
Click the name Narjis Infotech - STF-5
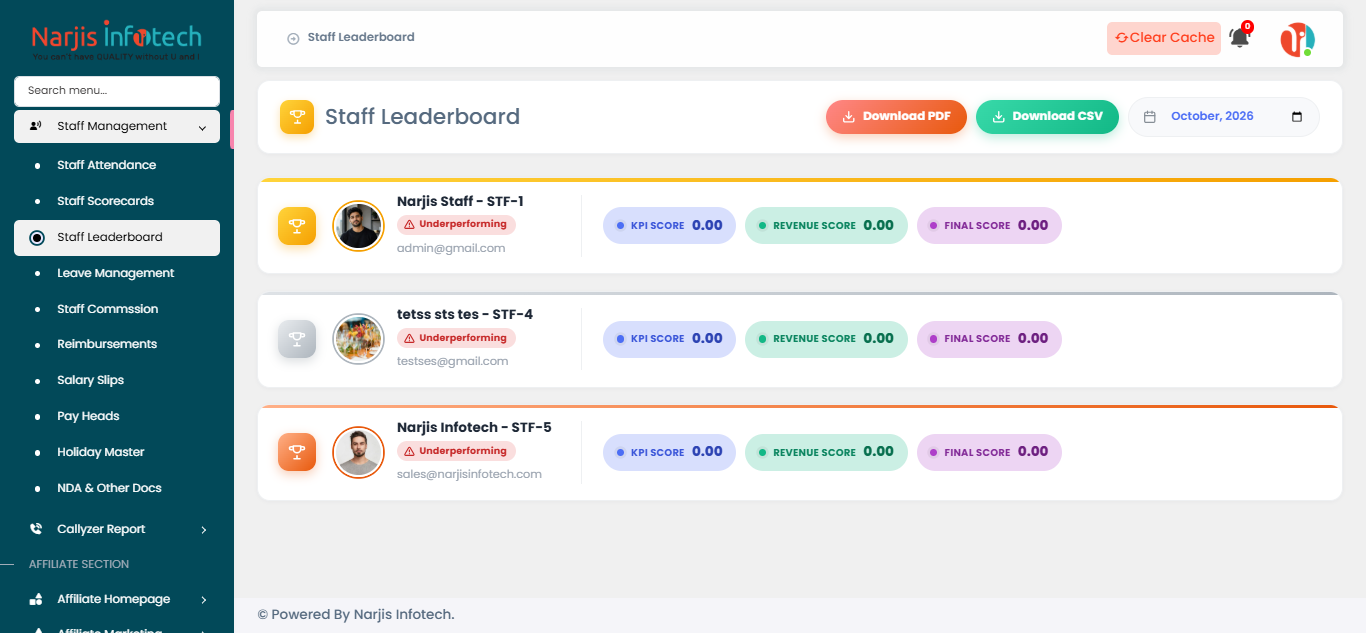pyautogui.click(x=474, y=428)
